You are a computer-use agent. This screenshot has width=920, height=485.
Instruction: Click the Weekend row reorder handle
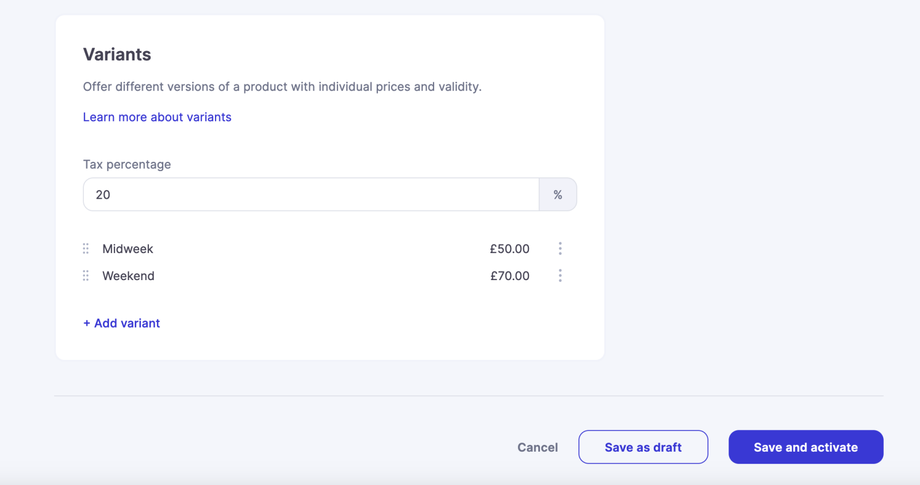coord(86,276)
